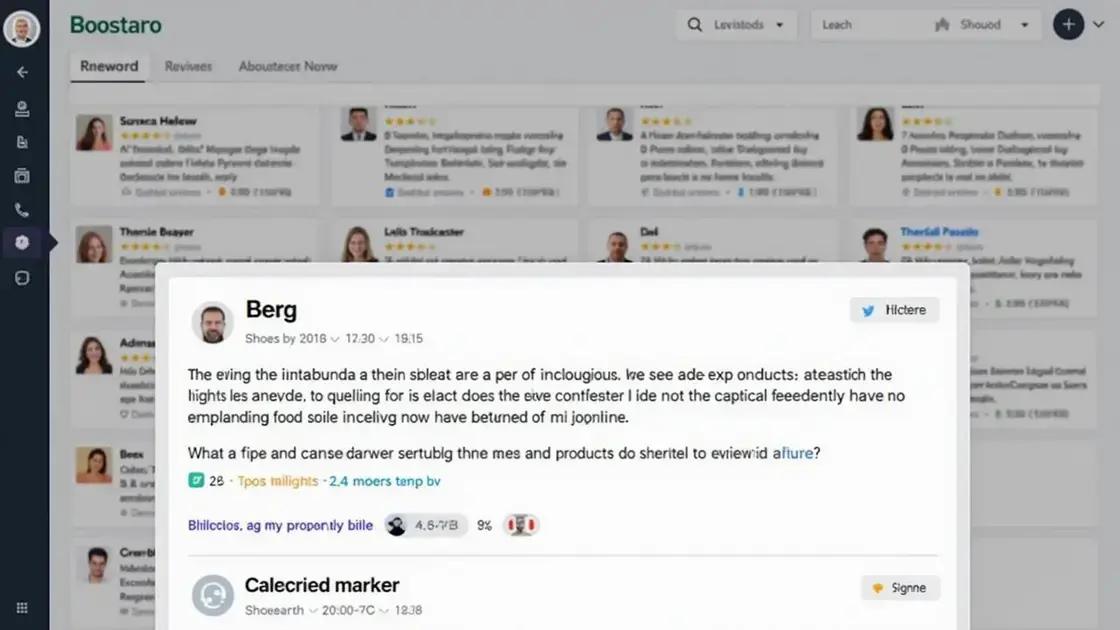Open the camera icon in the sidebar

23,176
